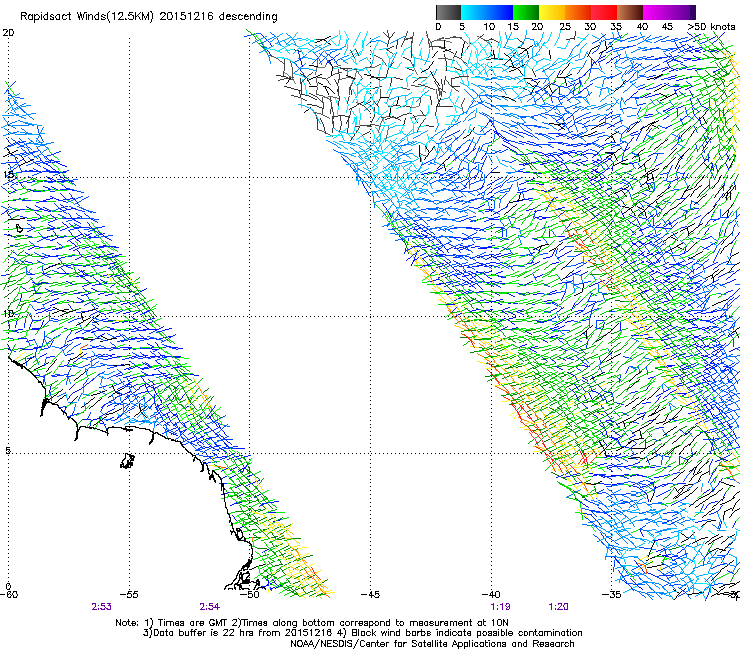Click the purple time stamp '1:19'
Image resolution: width=740 pixels, height=650 pixels.
click(x=500, y=607)
